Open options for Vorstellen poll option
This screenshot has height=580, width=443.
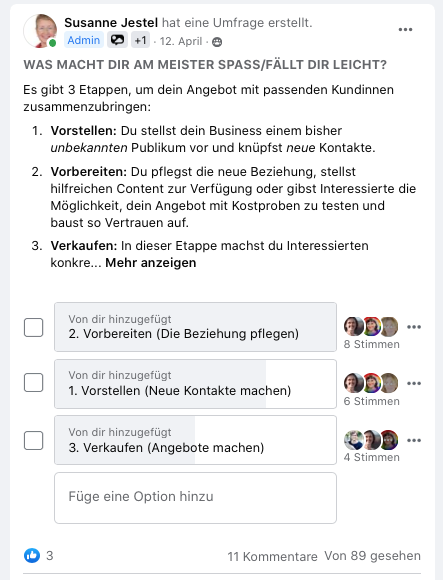click(x=414, y=383)
